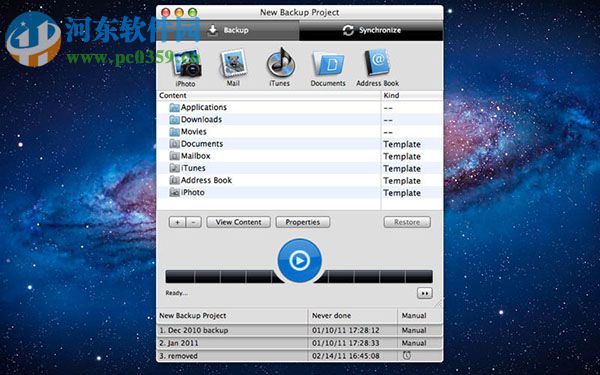Image resolution: width=600 pixels, height=375 pixels.
Task: Choose the iTunes template icon
Action: 280,63
